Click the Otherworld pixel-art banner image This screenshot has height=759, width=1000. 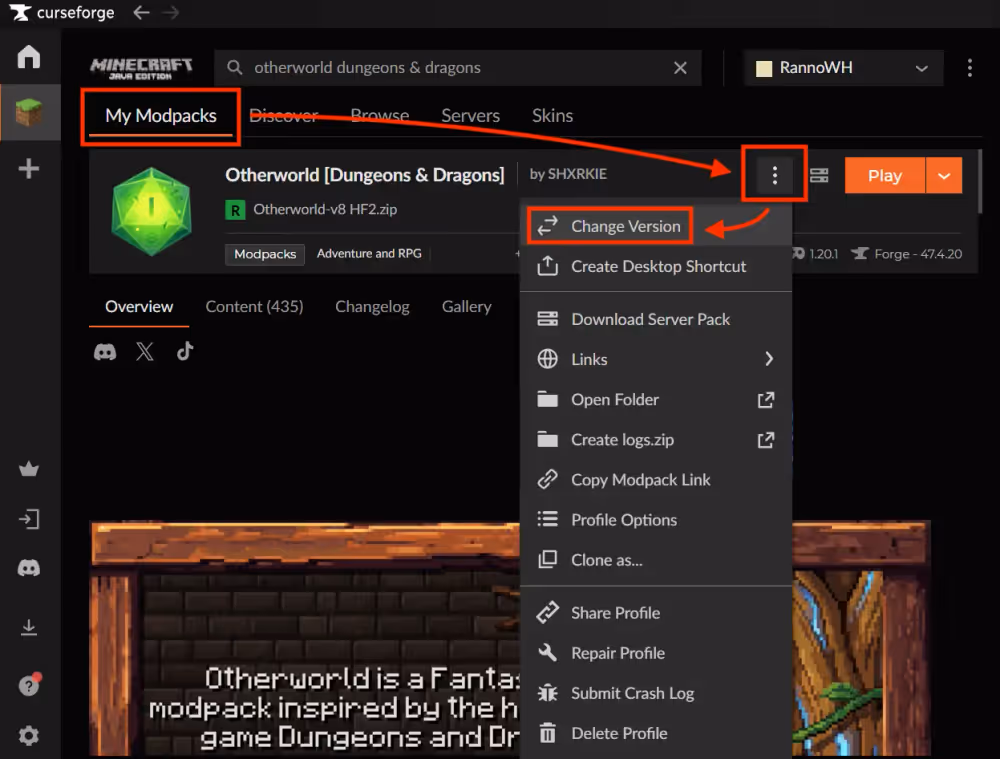click(305, 639)
